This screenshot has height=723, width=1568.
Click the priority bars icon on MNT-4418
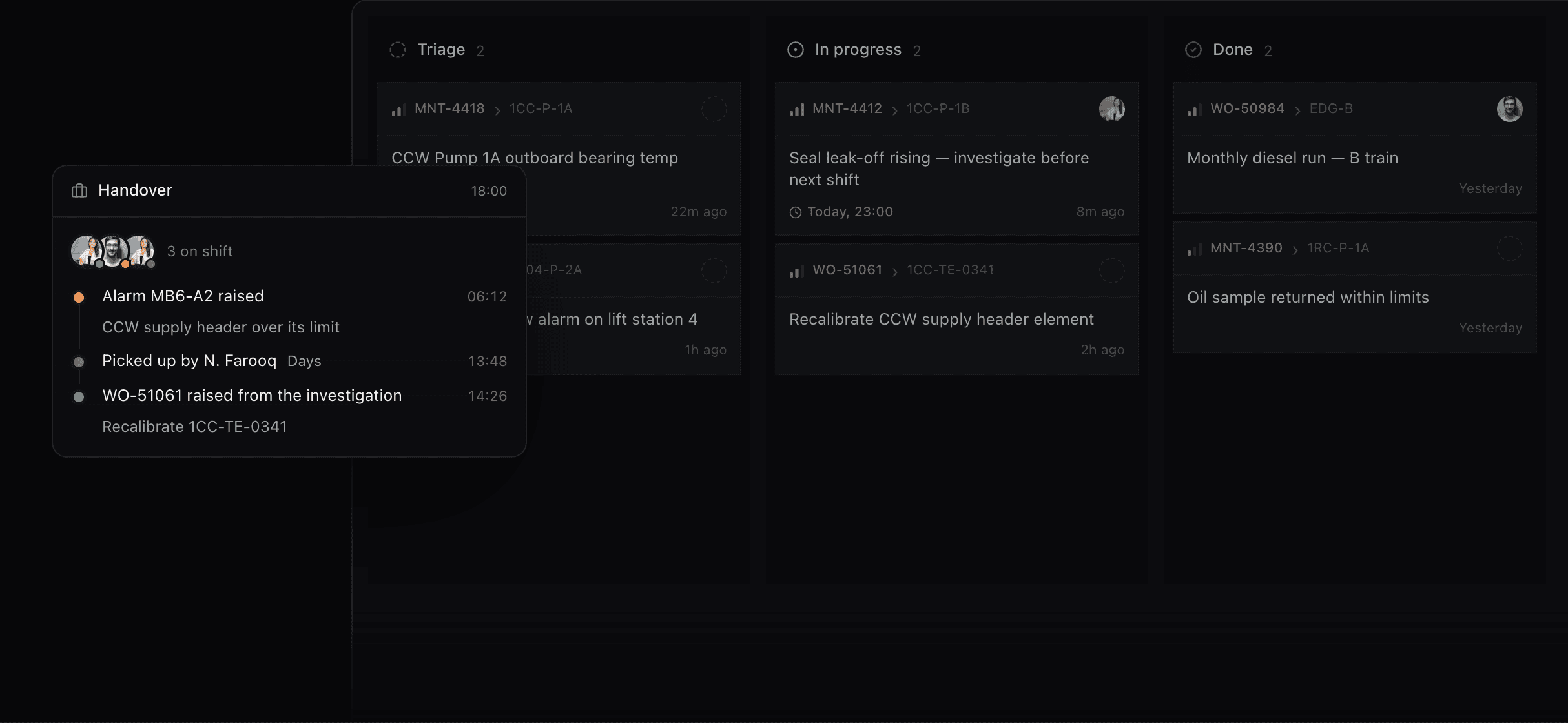click(x=398, y=110)
